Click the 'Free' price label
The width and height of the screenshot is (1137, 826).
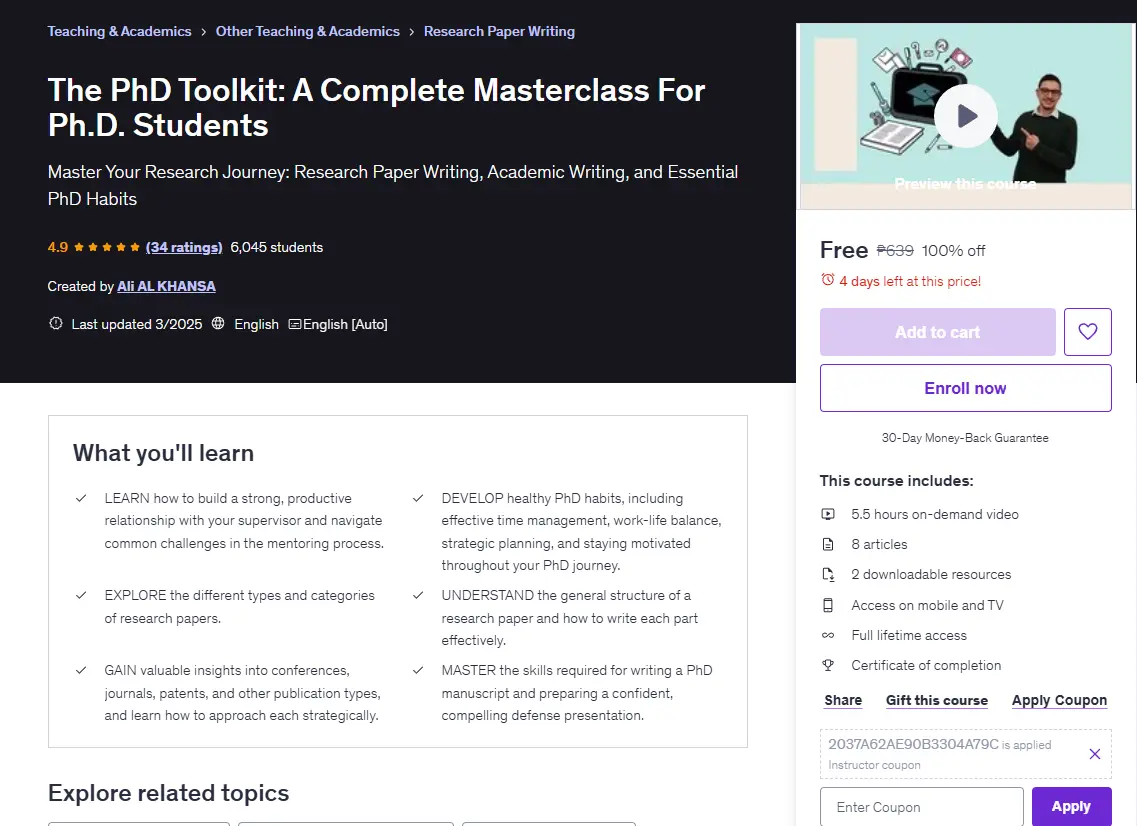844,250
